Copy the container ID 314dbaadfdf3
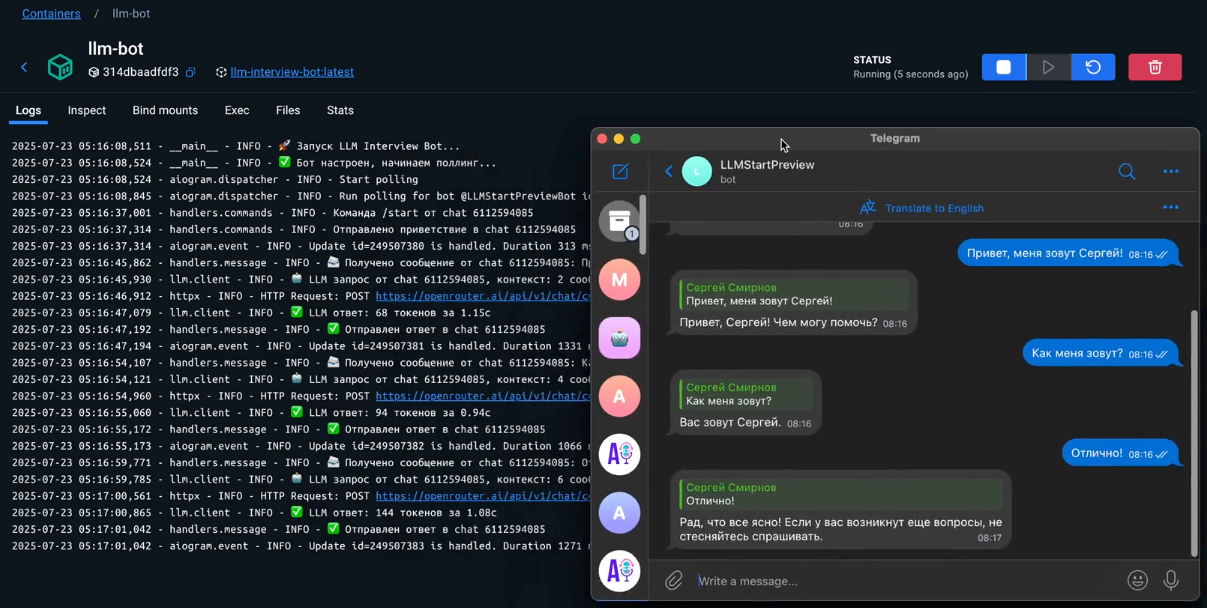The width and height of the screenshot is (1207, 608). pyautogui.click(x=190, y=72)
